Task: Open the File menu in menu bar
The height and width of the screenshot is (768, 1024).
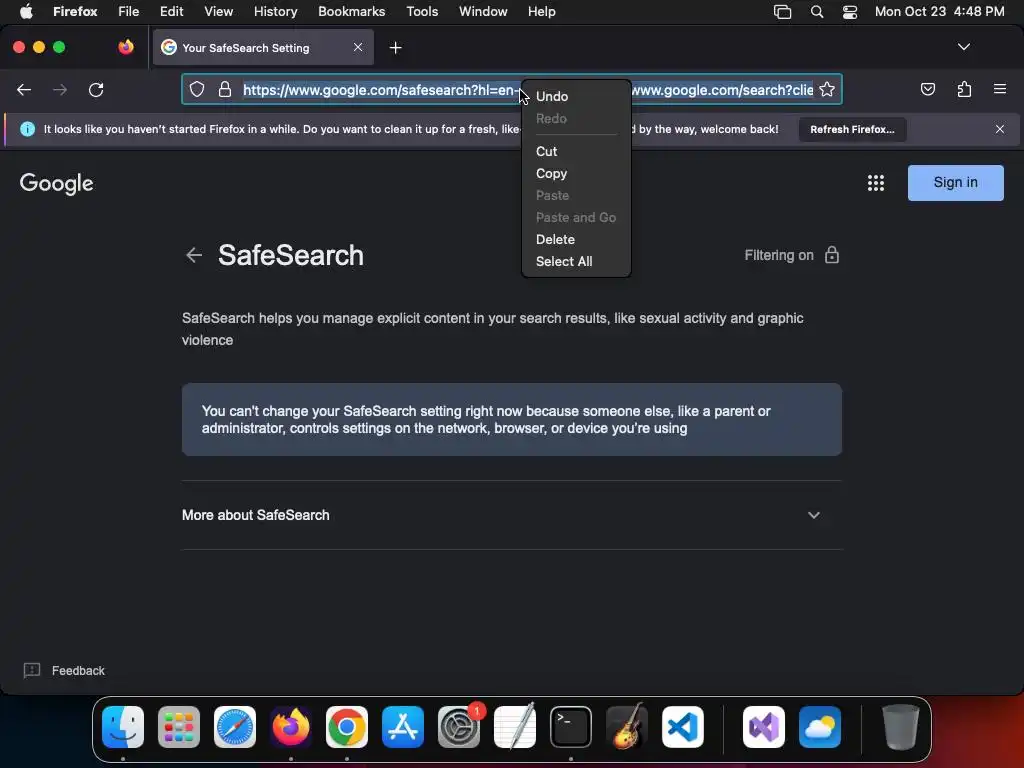Action: click(128, 11)
